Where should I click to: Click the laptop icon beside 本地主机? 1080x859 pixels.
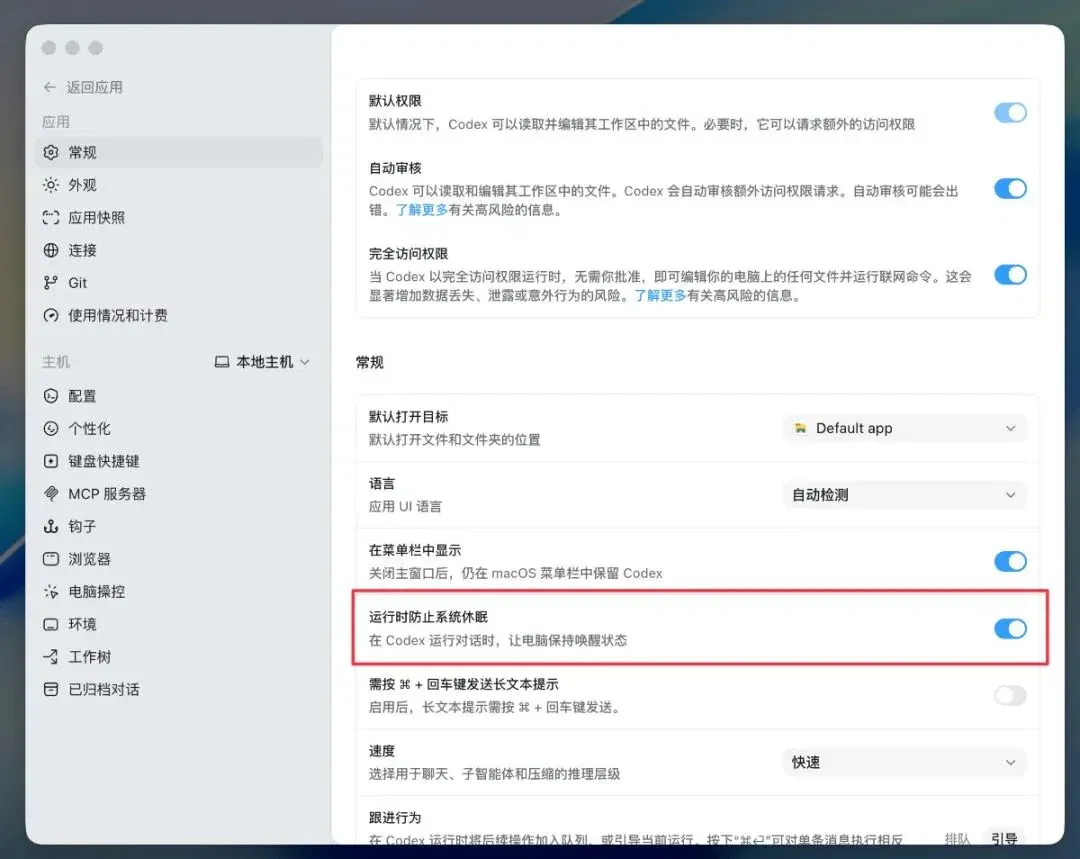(x=222, y=362)
